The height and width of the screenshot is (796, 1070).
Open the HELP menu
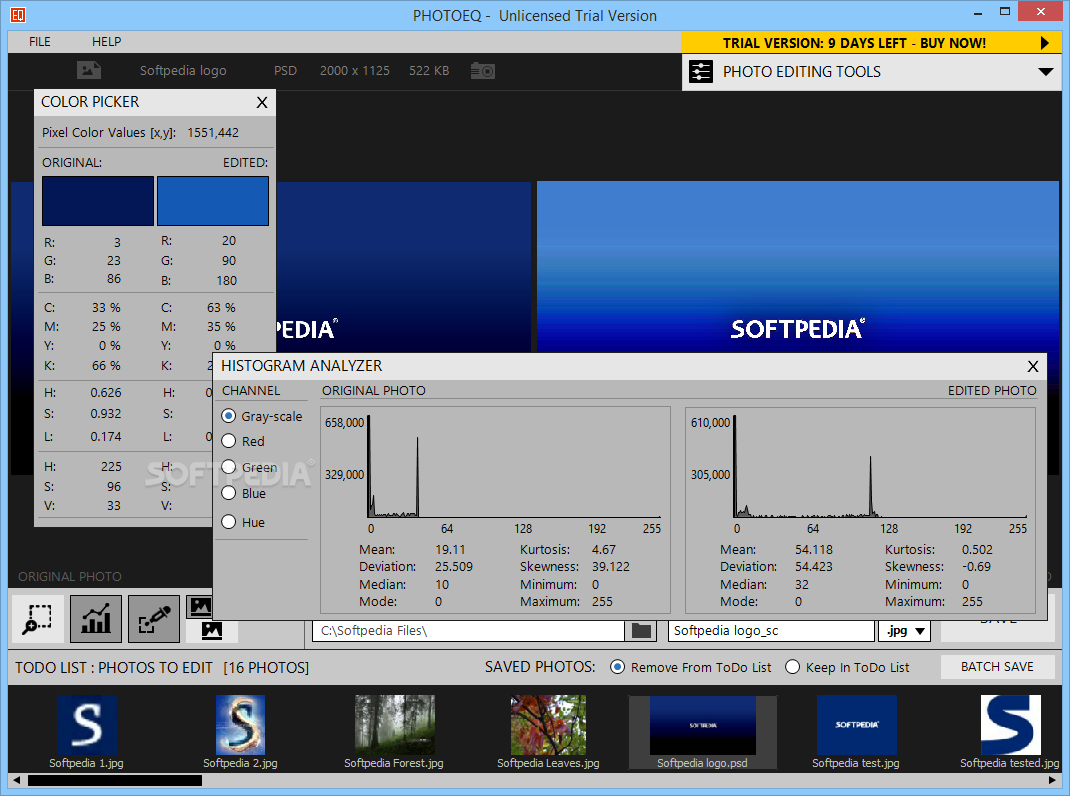106,42
